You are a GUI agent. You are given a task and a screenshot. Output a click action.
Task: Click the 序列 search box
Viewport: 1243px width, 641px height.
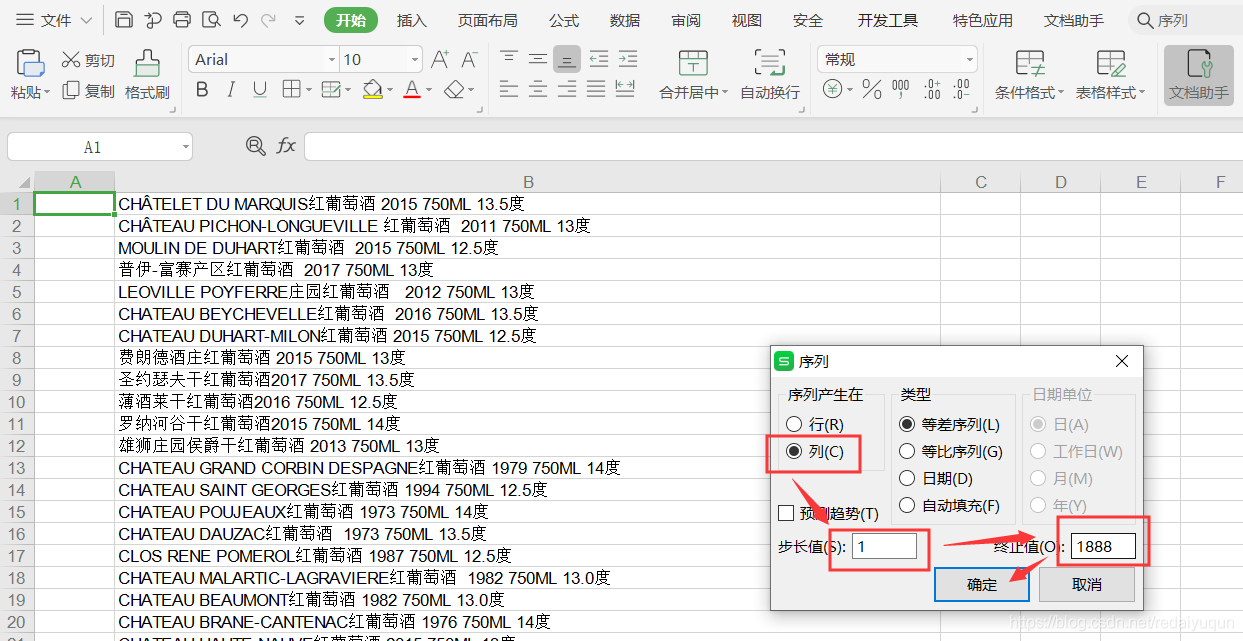[1188, 20]
